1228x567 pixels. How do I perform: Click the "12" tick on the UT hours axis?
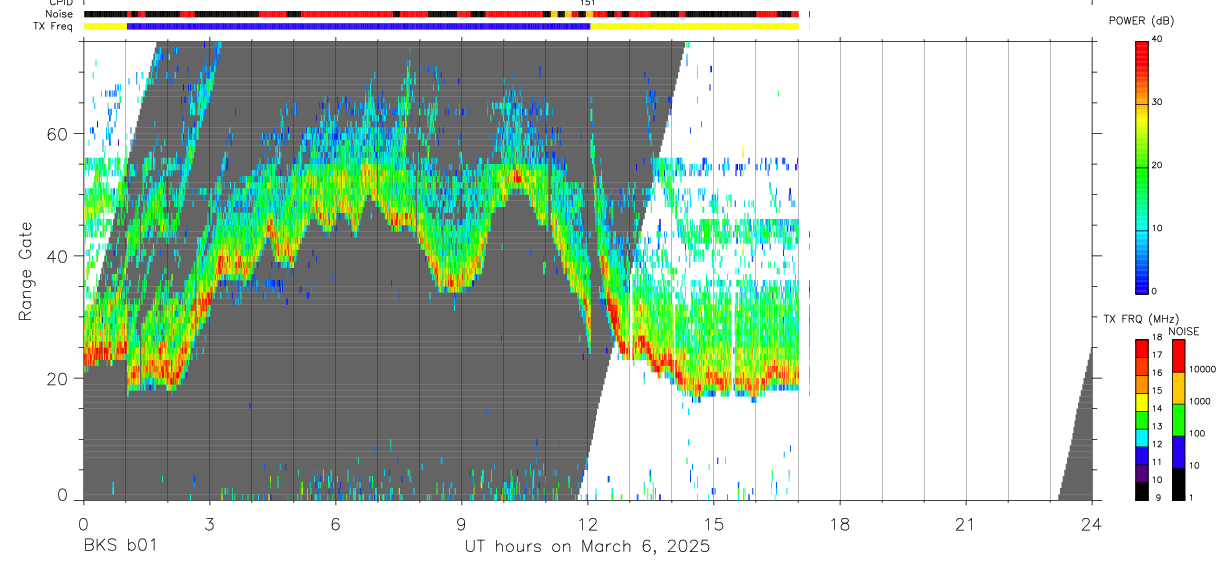coord(587,524)
